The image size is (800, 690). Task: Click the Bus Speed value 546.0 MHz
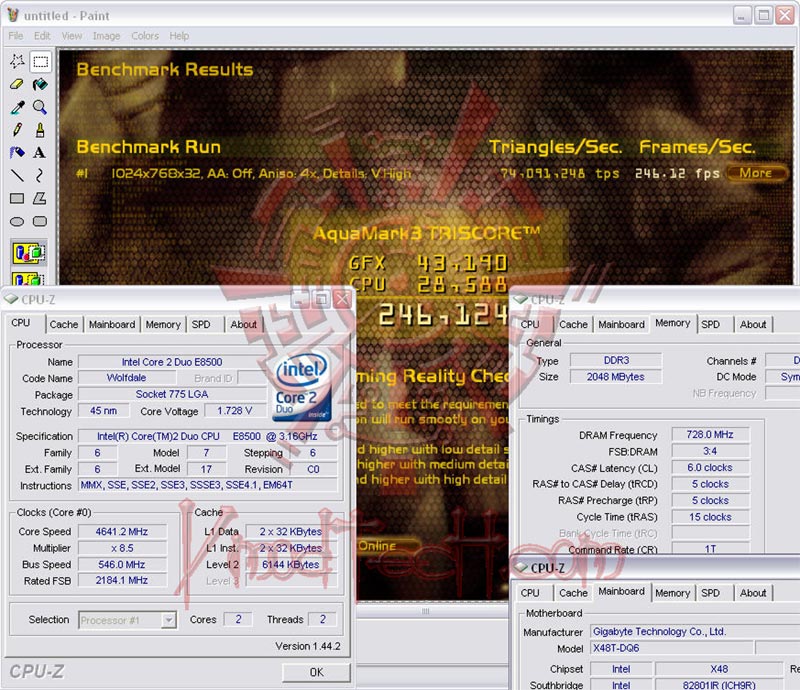[122, 564]
